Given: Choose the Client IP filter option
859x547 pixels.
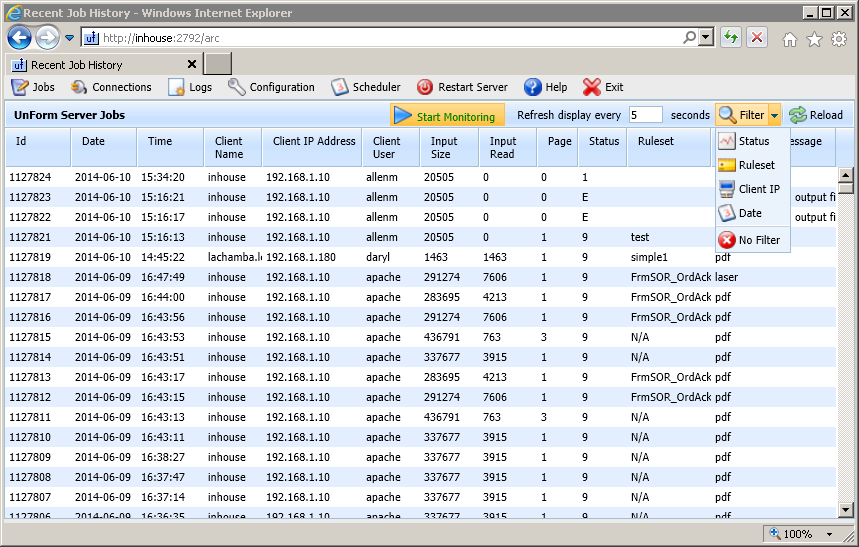Looking at the screenshot, I should [x=758, y=189].
